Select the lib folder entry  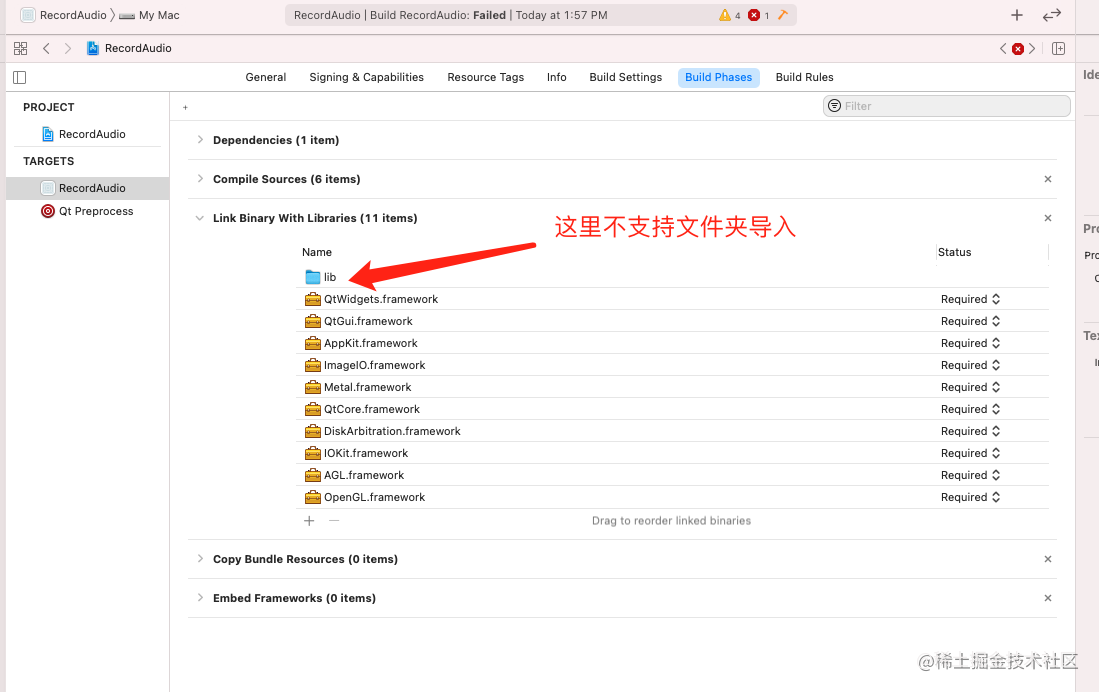(x=321, y=277)
